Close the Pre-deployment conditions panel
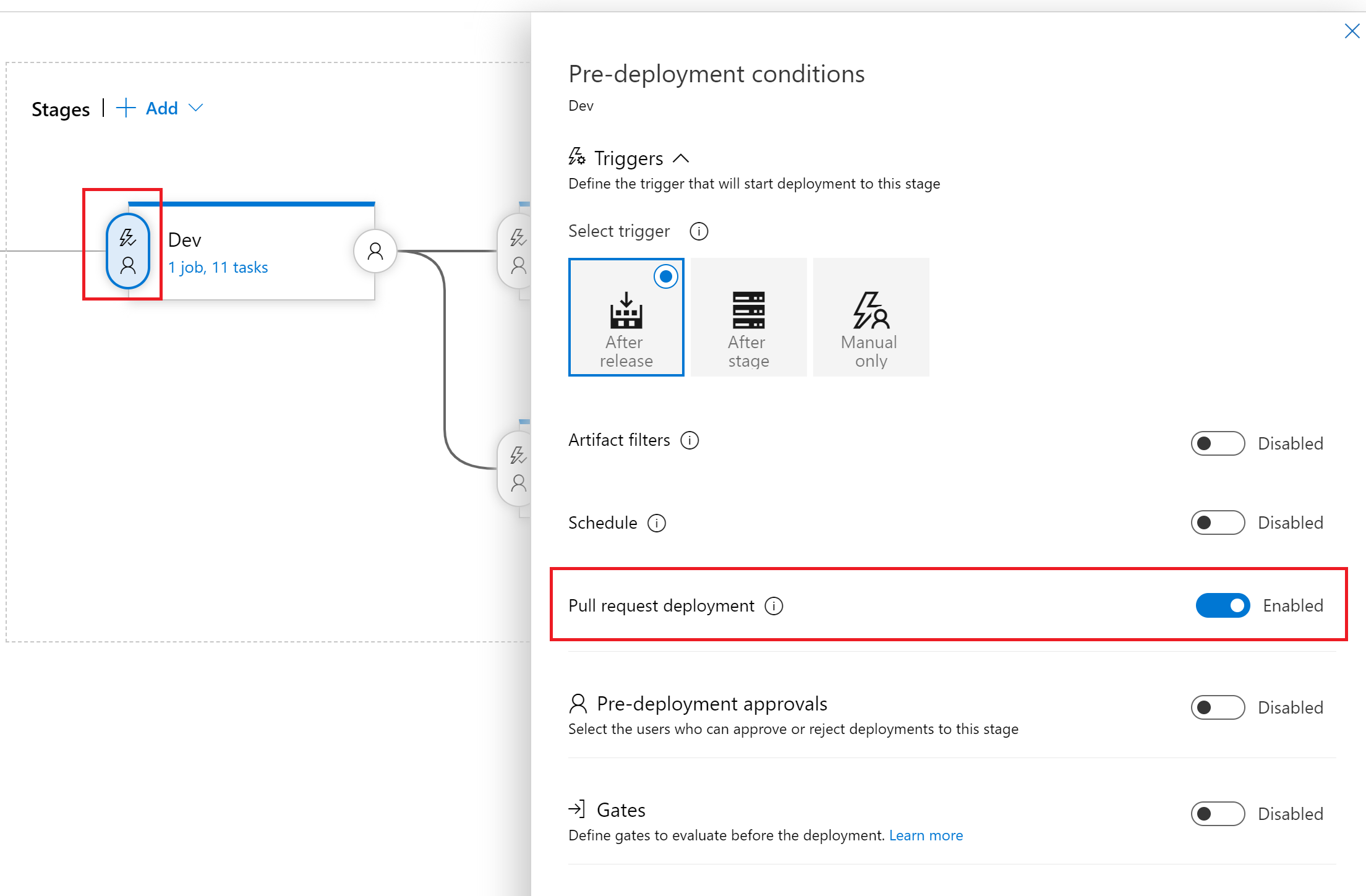This screenshot has height=896, width=1366. (1352, 31)
